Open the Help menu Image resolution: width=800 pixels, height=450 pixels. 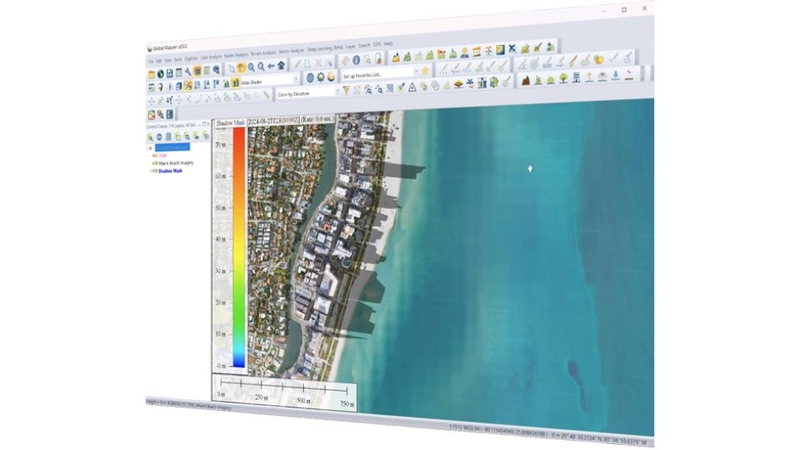[388, 44]
